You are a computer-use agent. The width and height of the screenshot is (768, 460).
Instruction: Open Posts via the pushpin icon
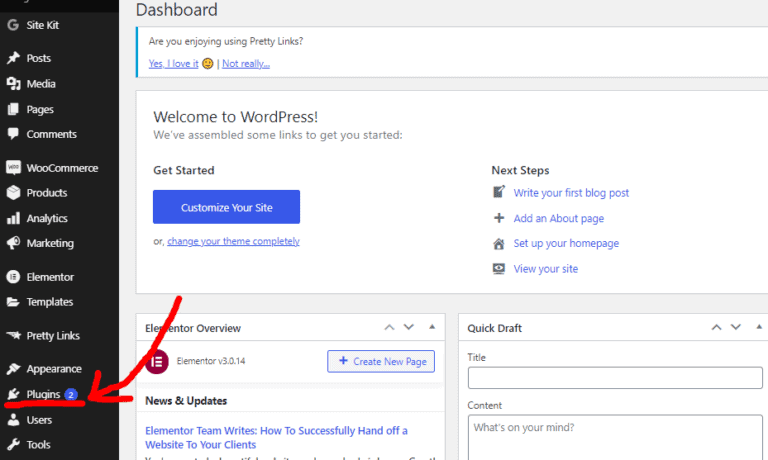pos(13,58)
